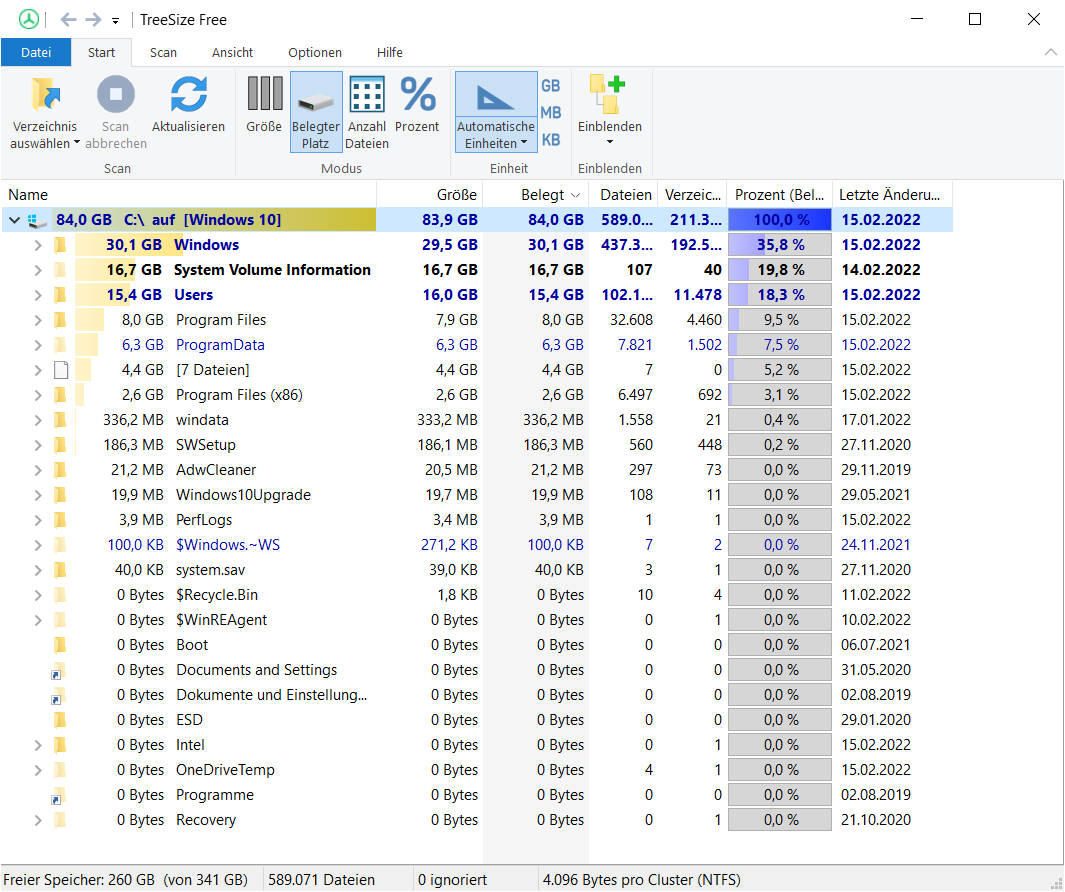
Task: Open the Verzeichnis auswählen folder icon
Action: tap(45, 94)
